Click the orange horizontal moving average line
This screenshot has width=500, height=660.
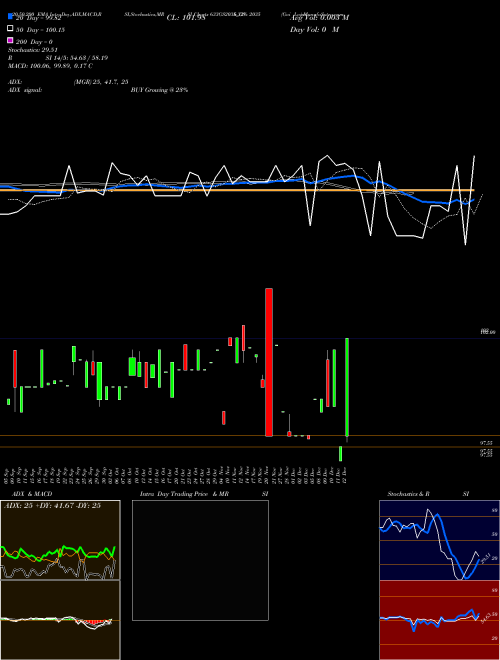237,191
